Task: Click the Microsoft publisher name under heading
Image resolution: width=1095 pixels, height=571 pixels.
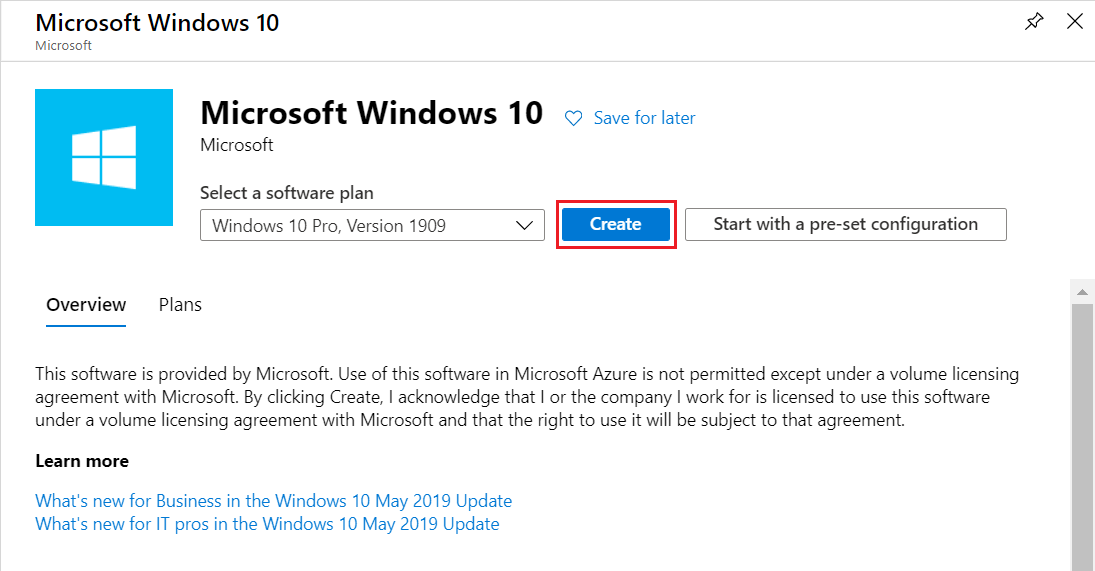Action: pyautogui.click(x=237, y=145)
